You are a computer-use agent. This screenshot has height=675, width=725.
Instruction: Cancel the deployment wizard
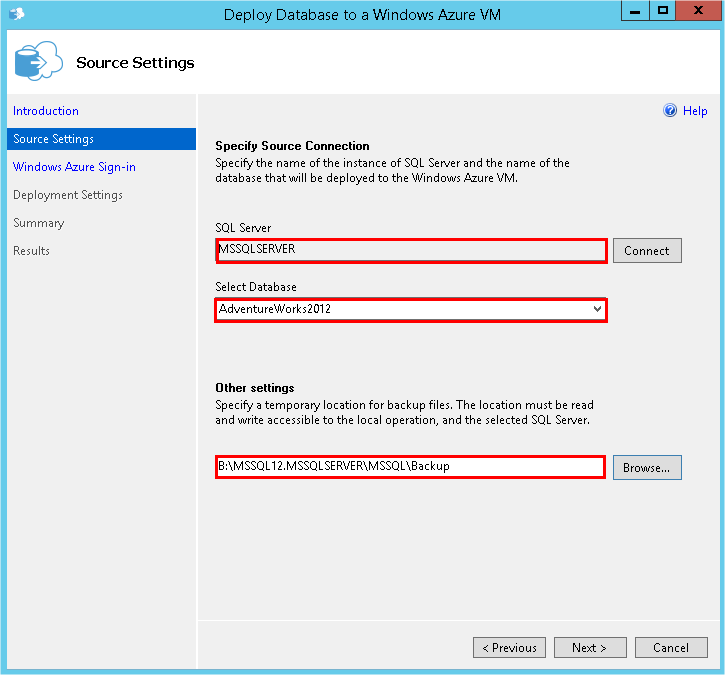pos(671,647)
